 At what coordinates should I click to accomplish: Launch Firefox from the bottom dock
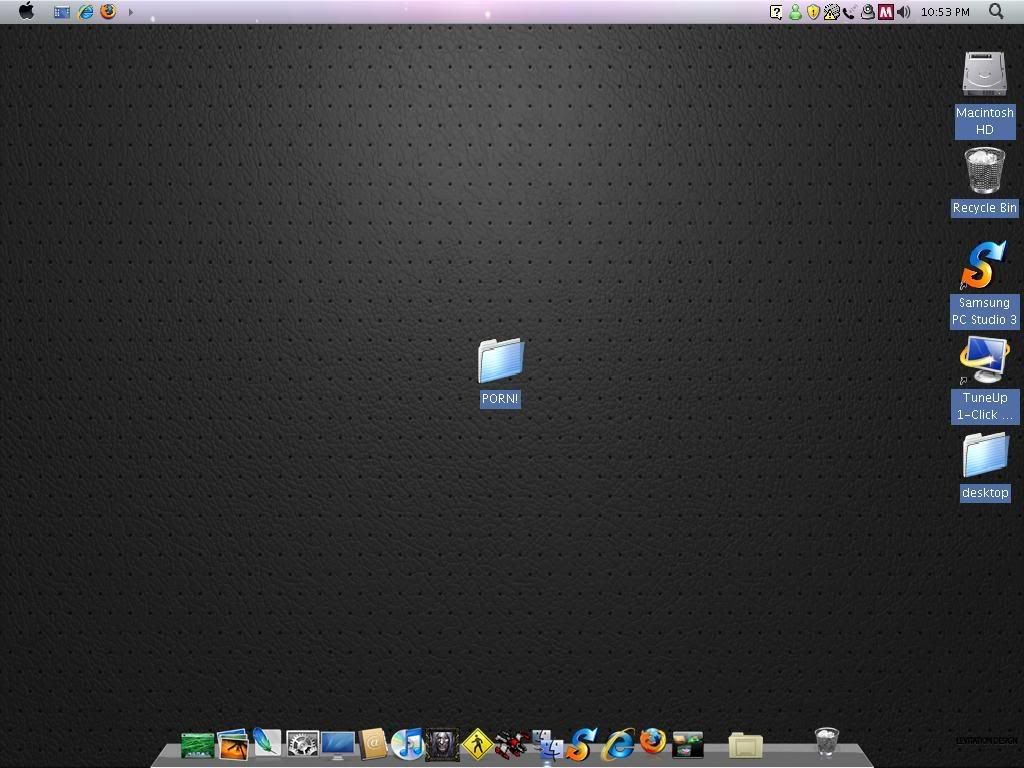(653, 742)
